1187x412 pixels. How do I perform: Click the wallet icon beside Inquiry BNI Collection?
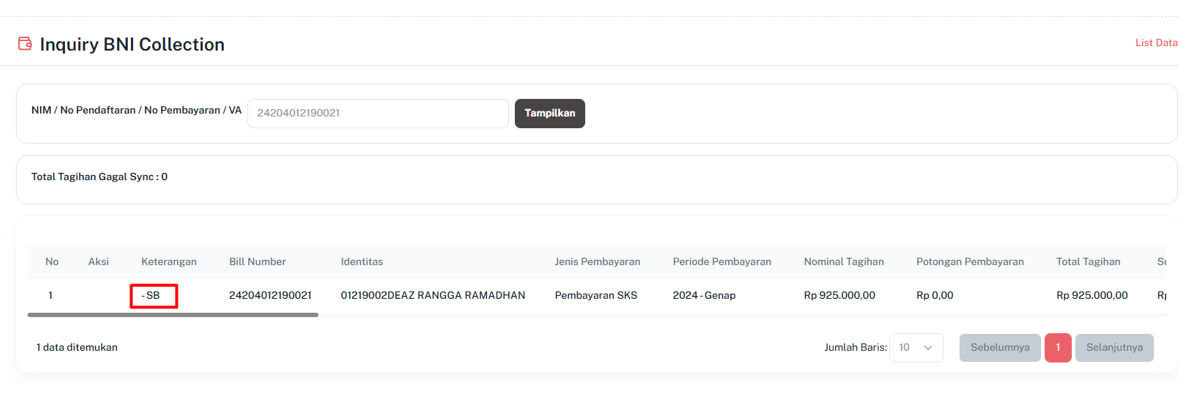24,44
